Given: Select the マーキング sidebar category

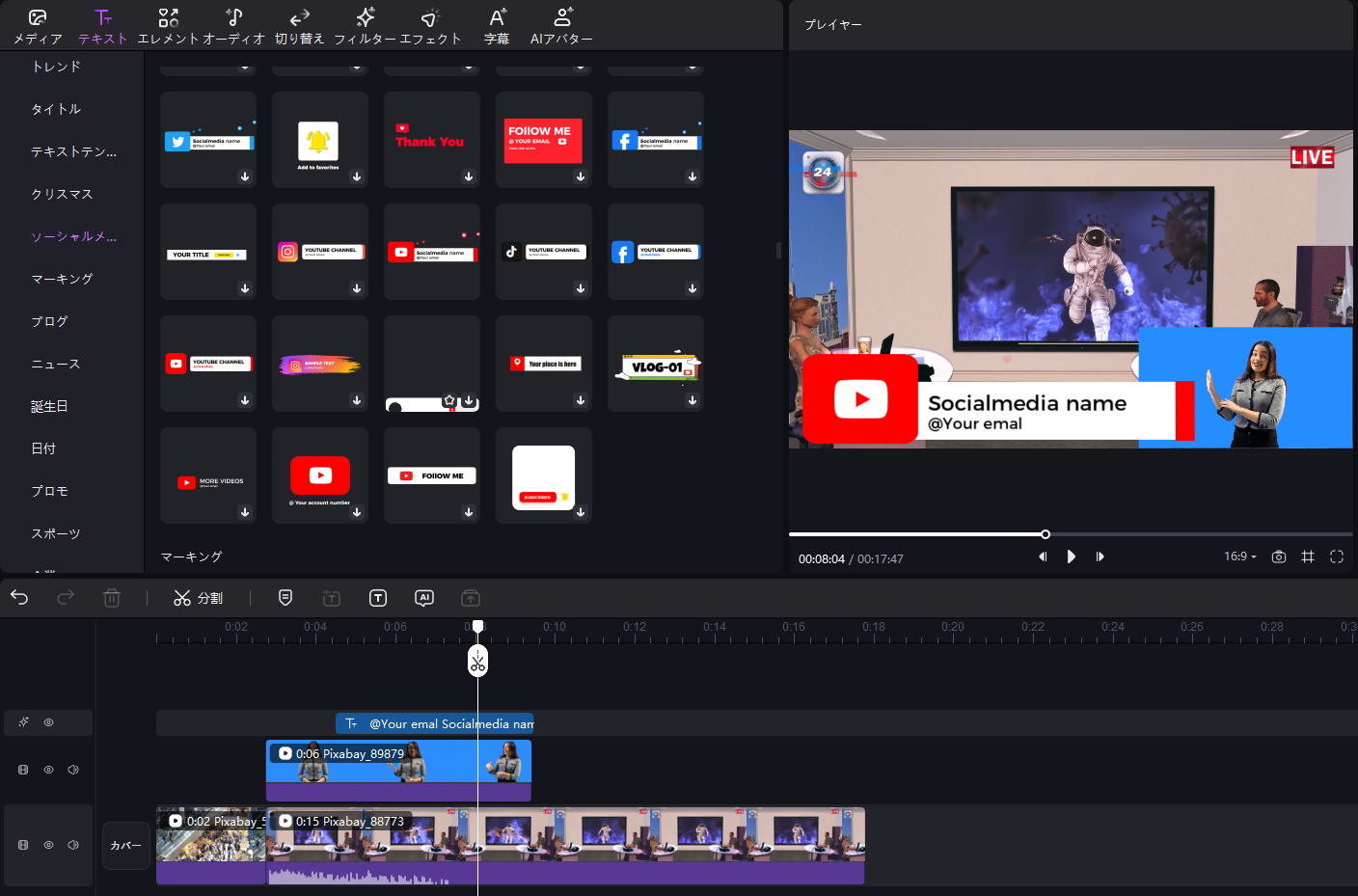Looking at the screenshot, I should [62, 279].
